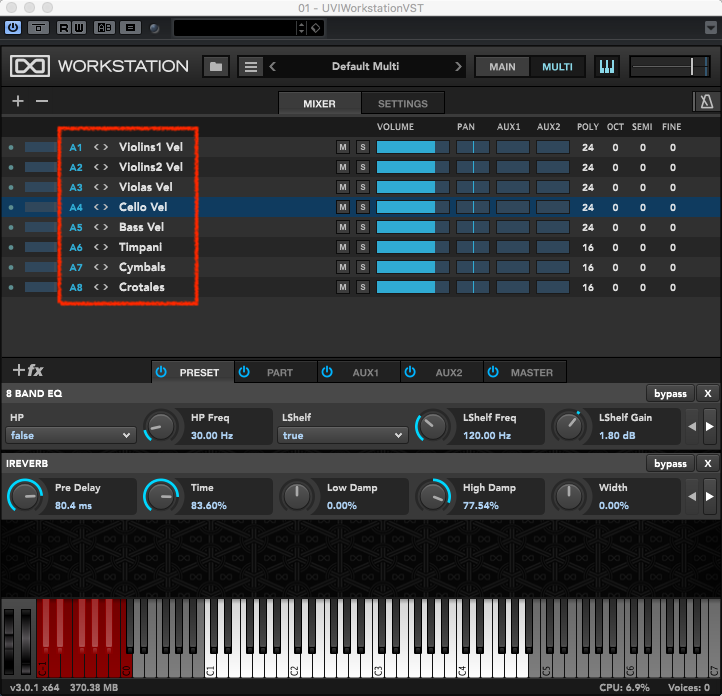The image size is (722, 696).
Task: Toggle the plugin power button in host toolbar
Action: click(13, 28)
